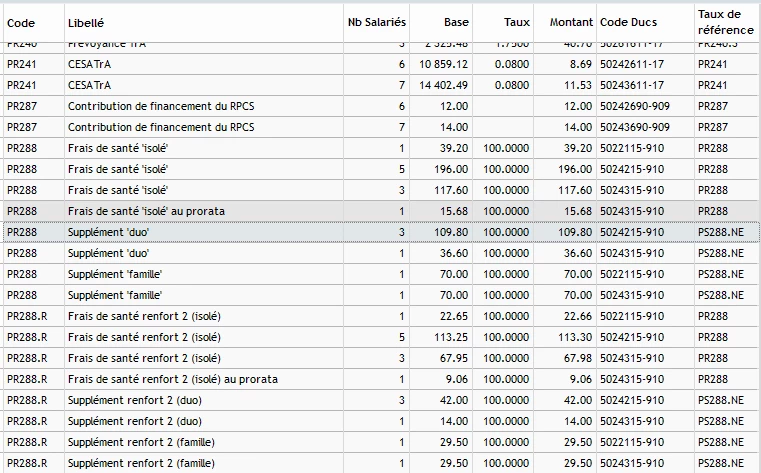Select Frais de santé 'isolé' row with 39.20
761x473 pixels.
[x=380, y=148]
